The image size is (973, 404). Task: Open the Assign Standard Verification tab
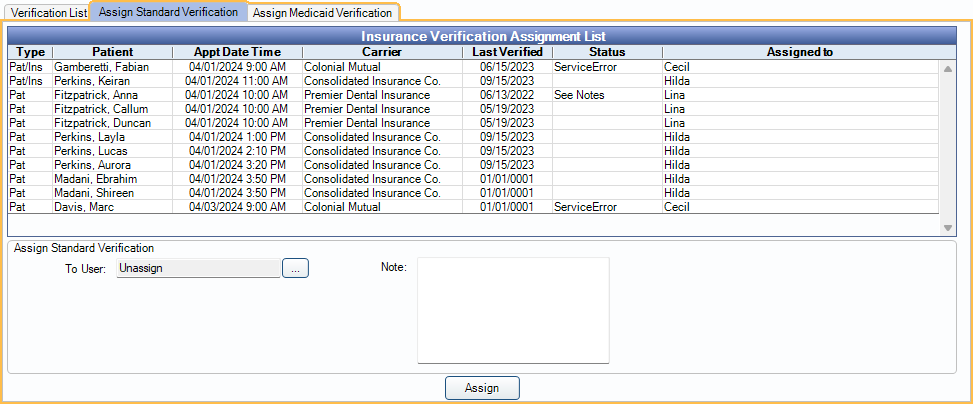click(169, 12)
